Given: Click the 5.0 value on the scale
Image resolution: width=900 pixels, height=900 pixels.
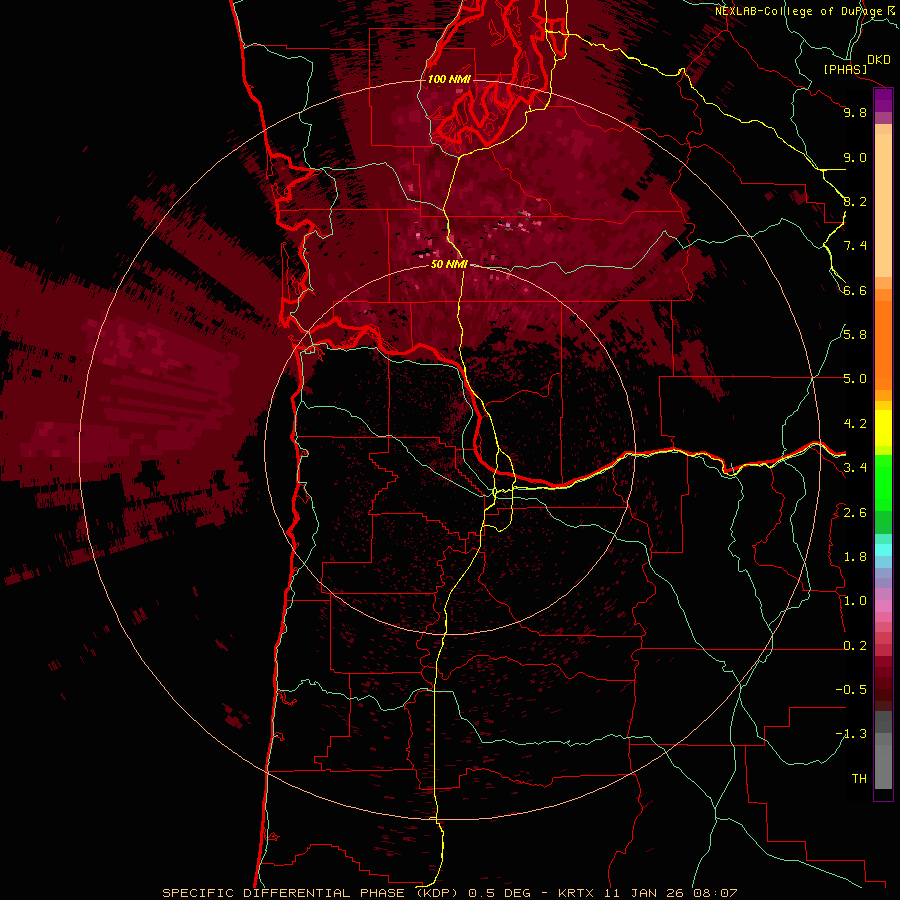Looking at the screenshot, I should [x=855, y=379].
